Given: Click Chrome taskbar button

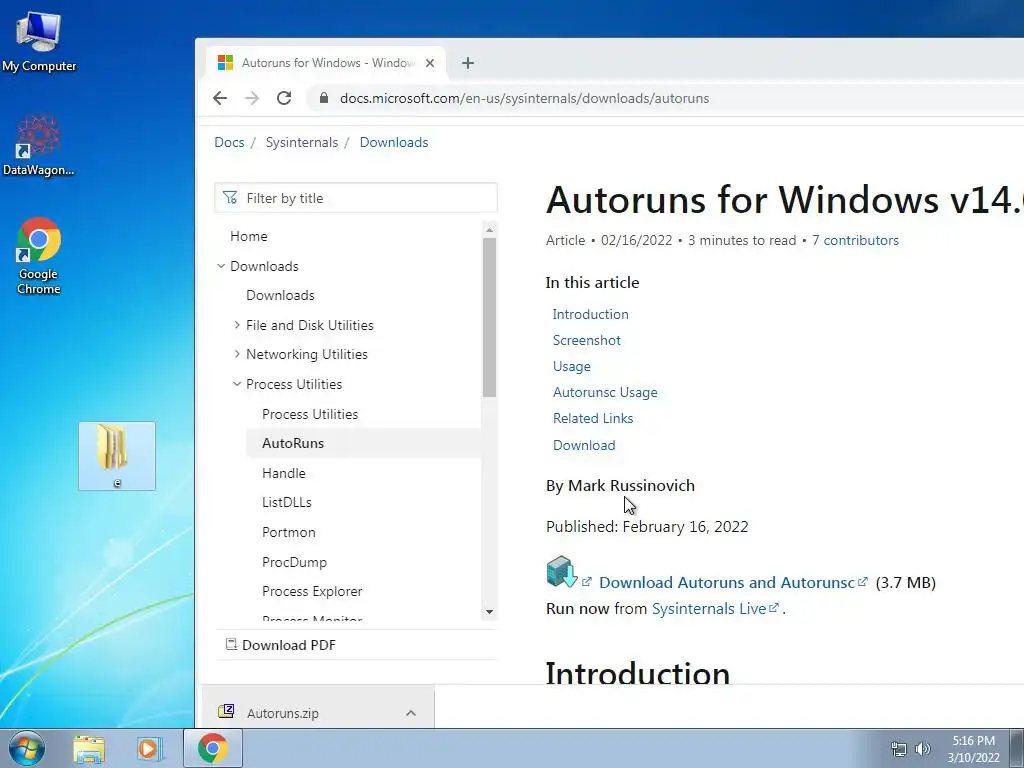Looking at the screenshot, I should pos(213,748).
